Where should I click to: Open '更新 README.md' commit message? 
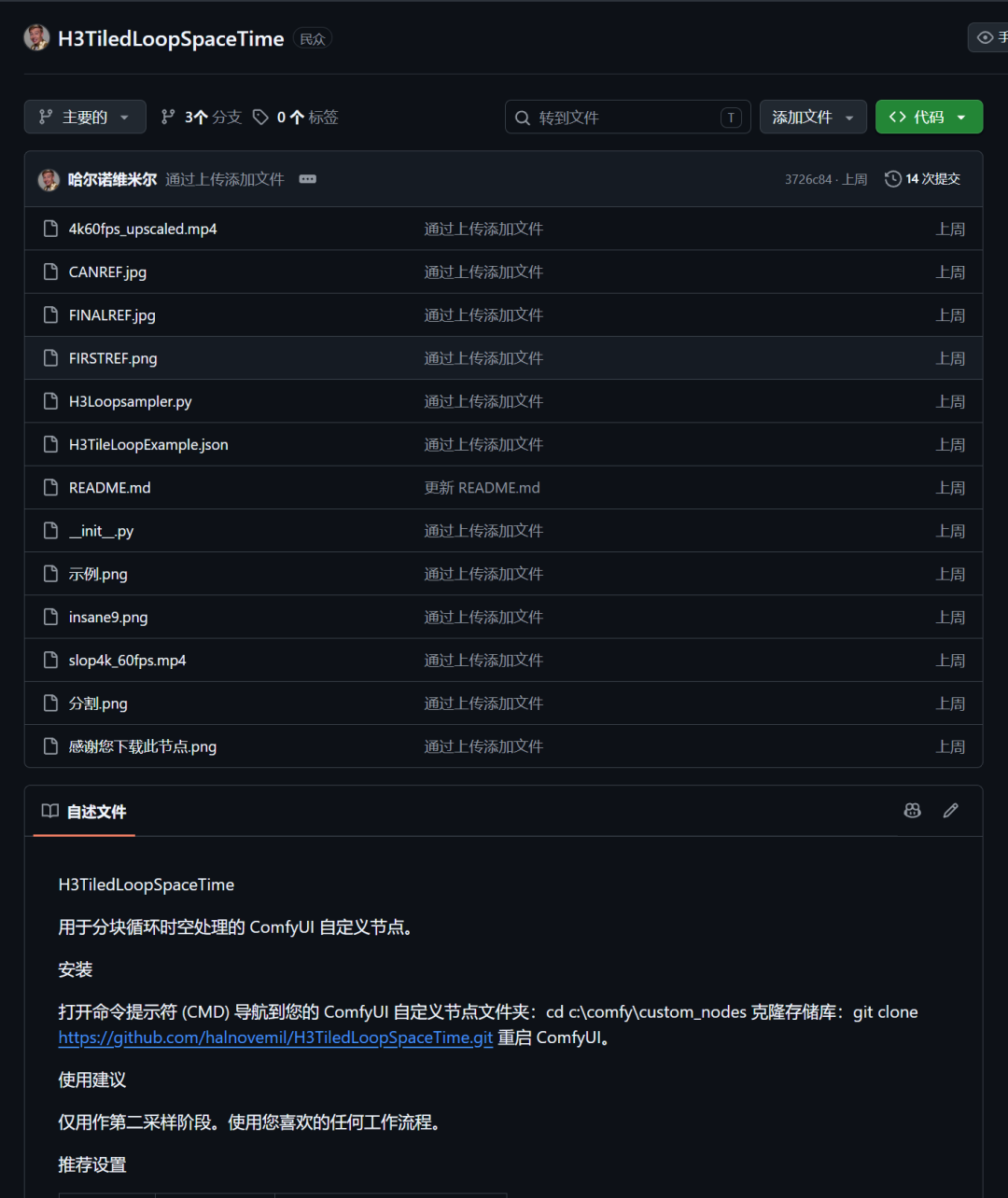coord(483,488)
